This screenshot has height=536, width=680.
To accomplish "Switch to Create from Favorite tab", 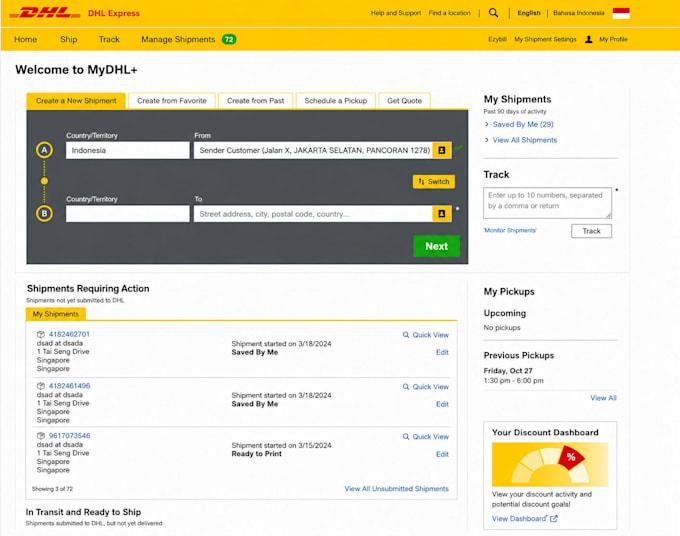I will 172,101.
